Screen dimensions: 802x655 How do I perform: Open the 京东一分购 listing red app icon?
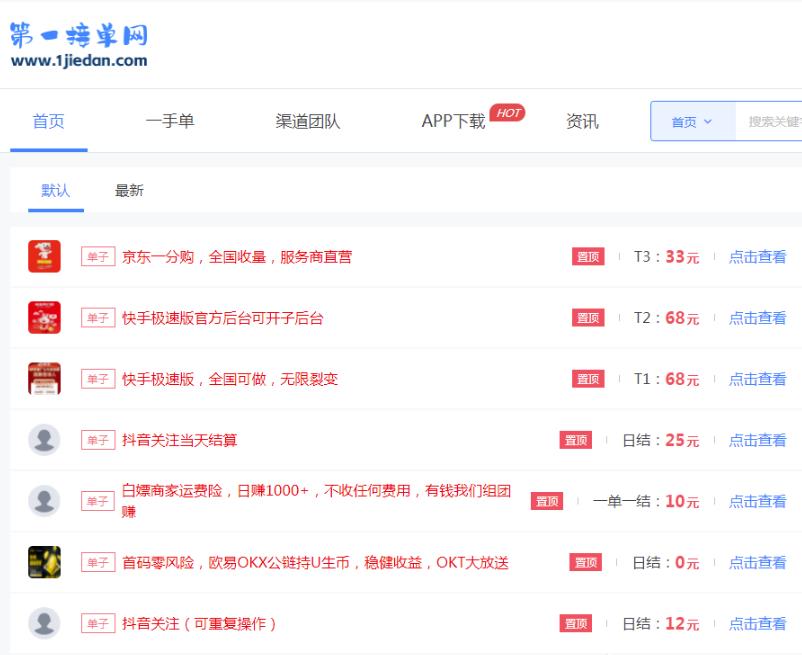(x=43, y=255)
